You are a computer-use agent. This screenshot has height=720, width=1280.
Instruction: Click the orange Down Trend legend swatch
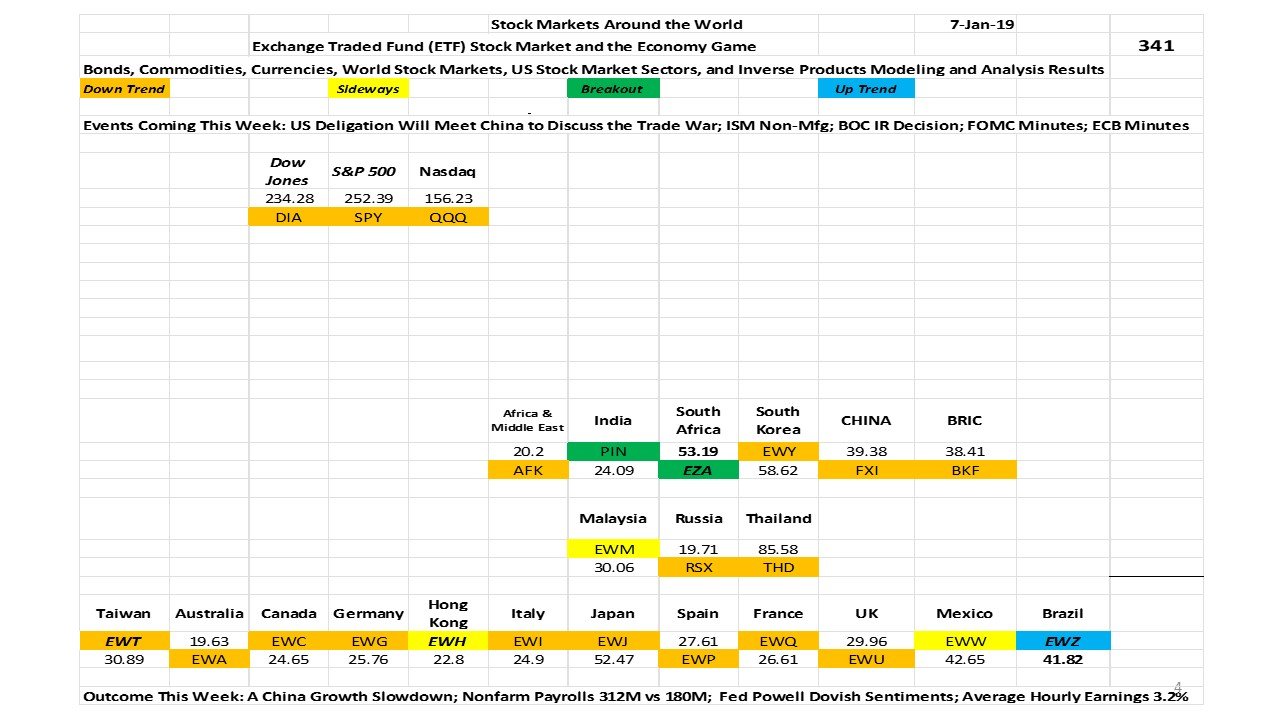pos(125,88)
